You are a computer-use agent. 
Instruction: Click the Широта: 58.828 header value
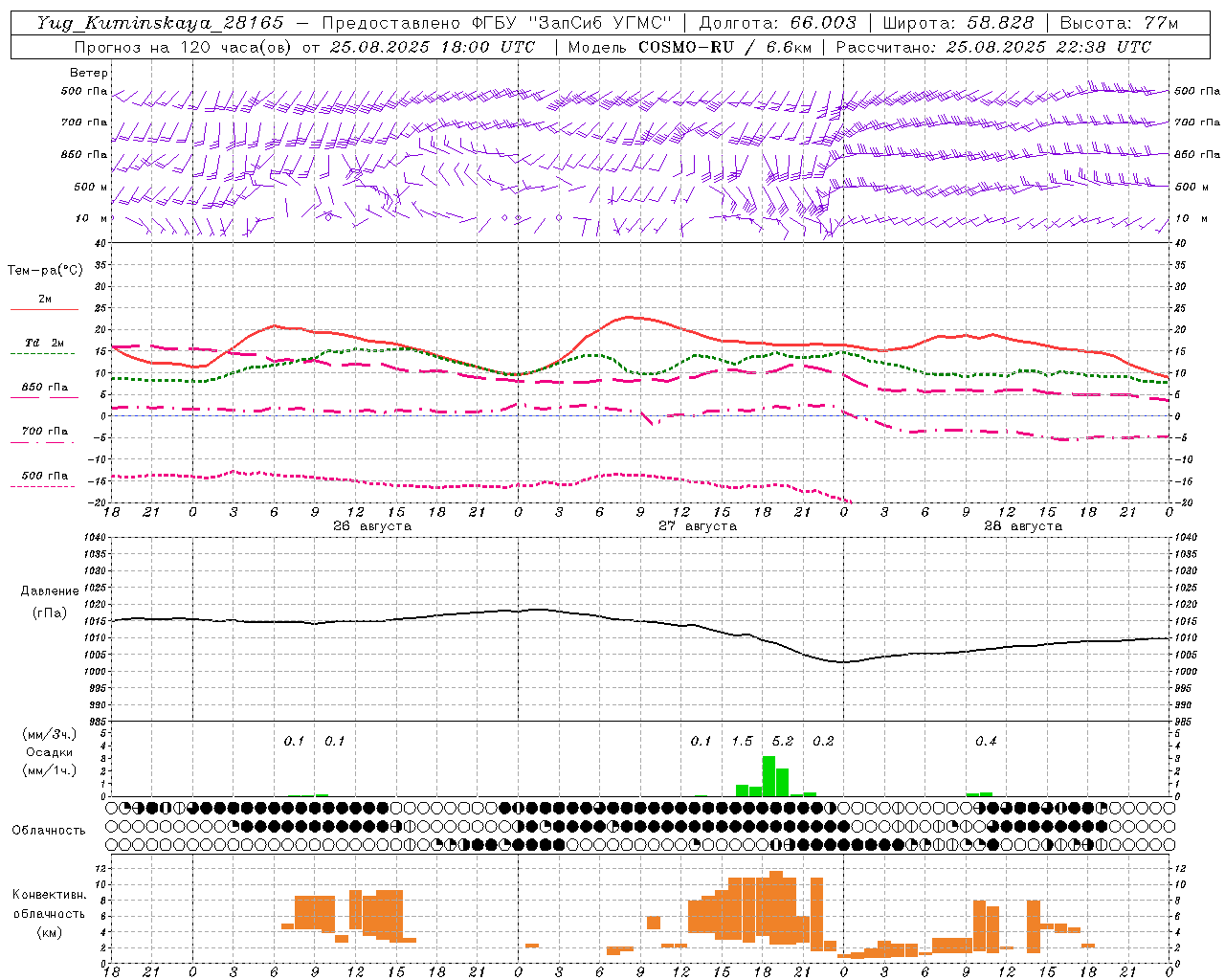[x=958, y=23]
